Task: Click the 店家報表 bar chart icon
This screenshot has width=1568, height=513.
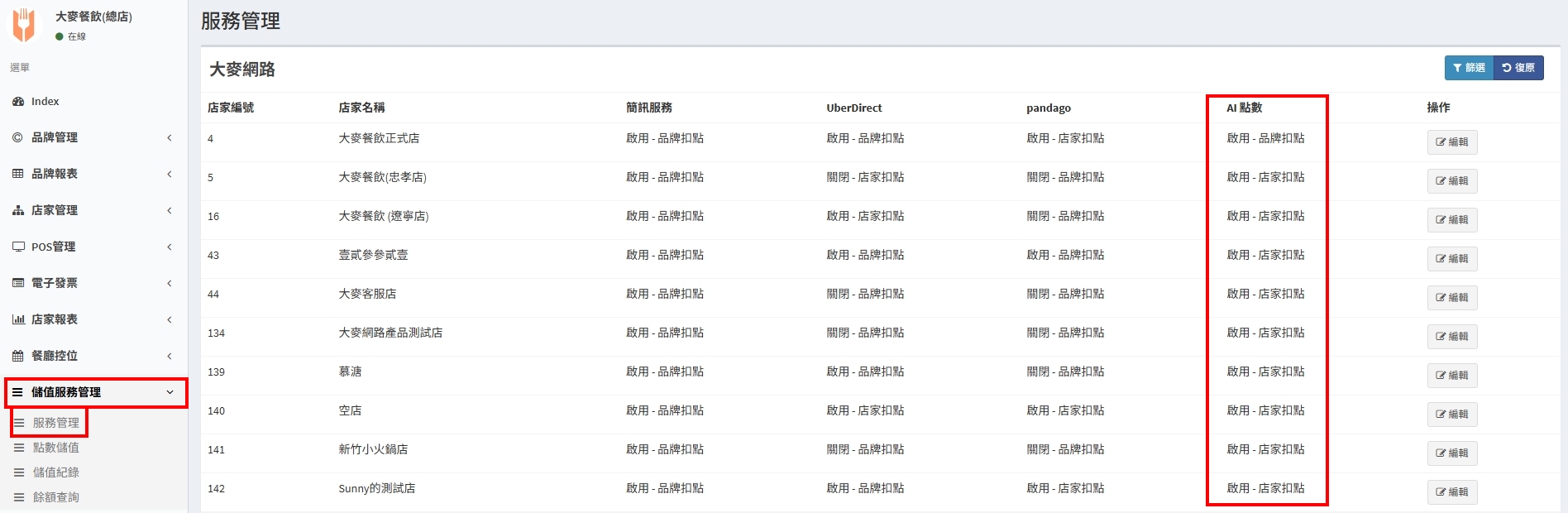Action: click(x=18, y=319)
